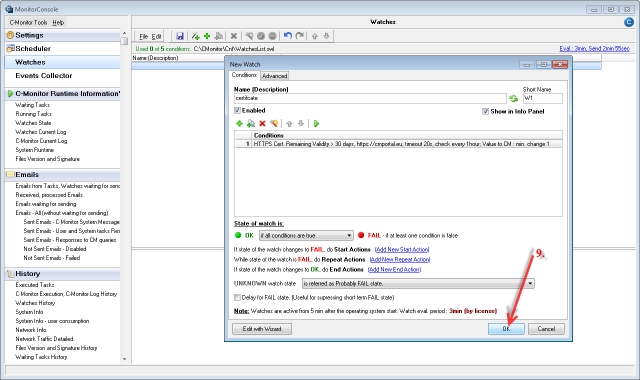Cancel the New Watch dialog

[x=546, y=329]
